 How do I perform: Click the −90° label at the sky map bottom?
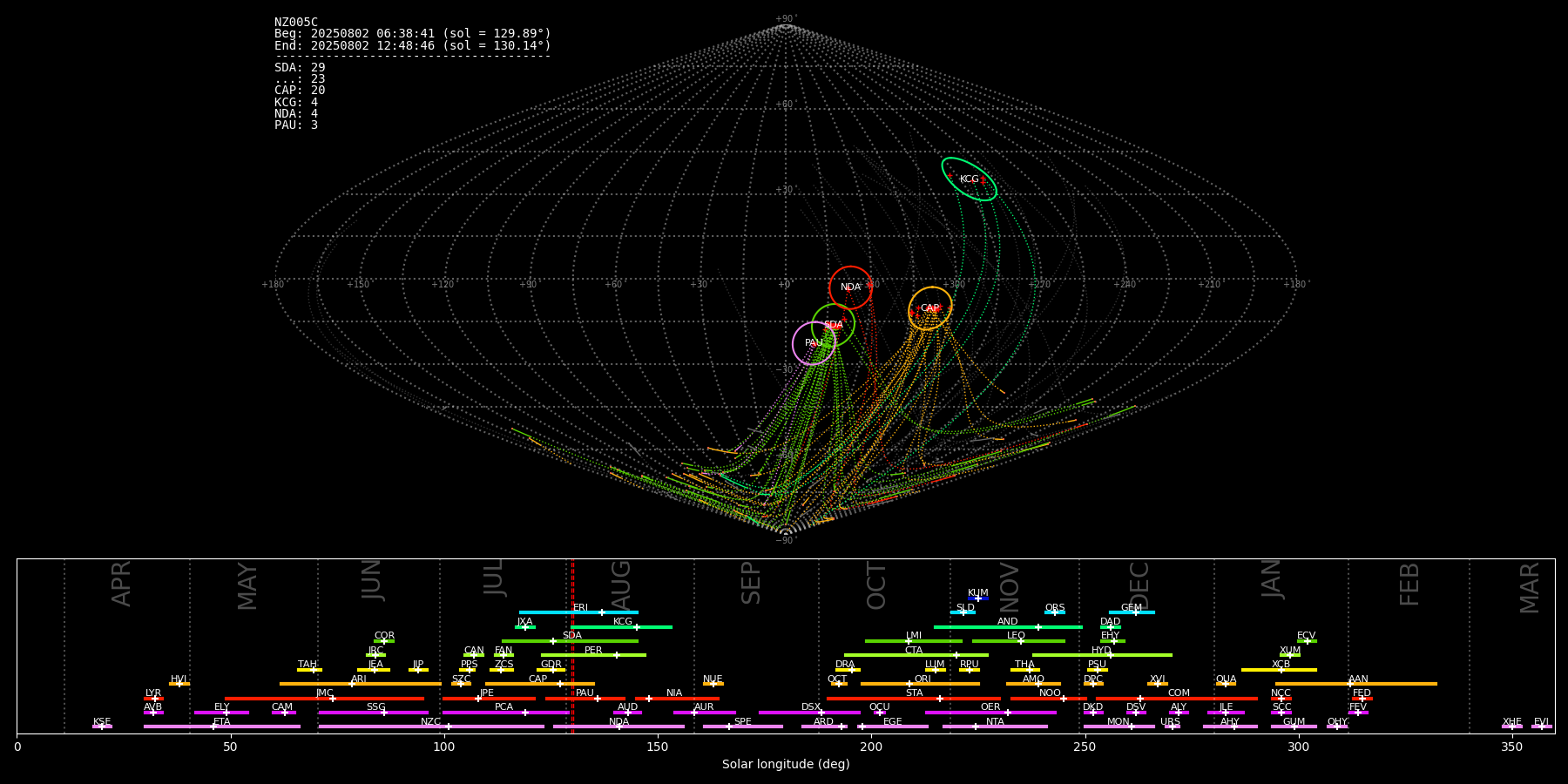pyautogui.click(x=786, y=541)
